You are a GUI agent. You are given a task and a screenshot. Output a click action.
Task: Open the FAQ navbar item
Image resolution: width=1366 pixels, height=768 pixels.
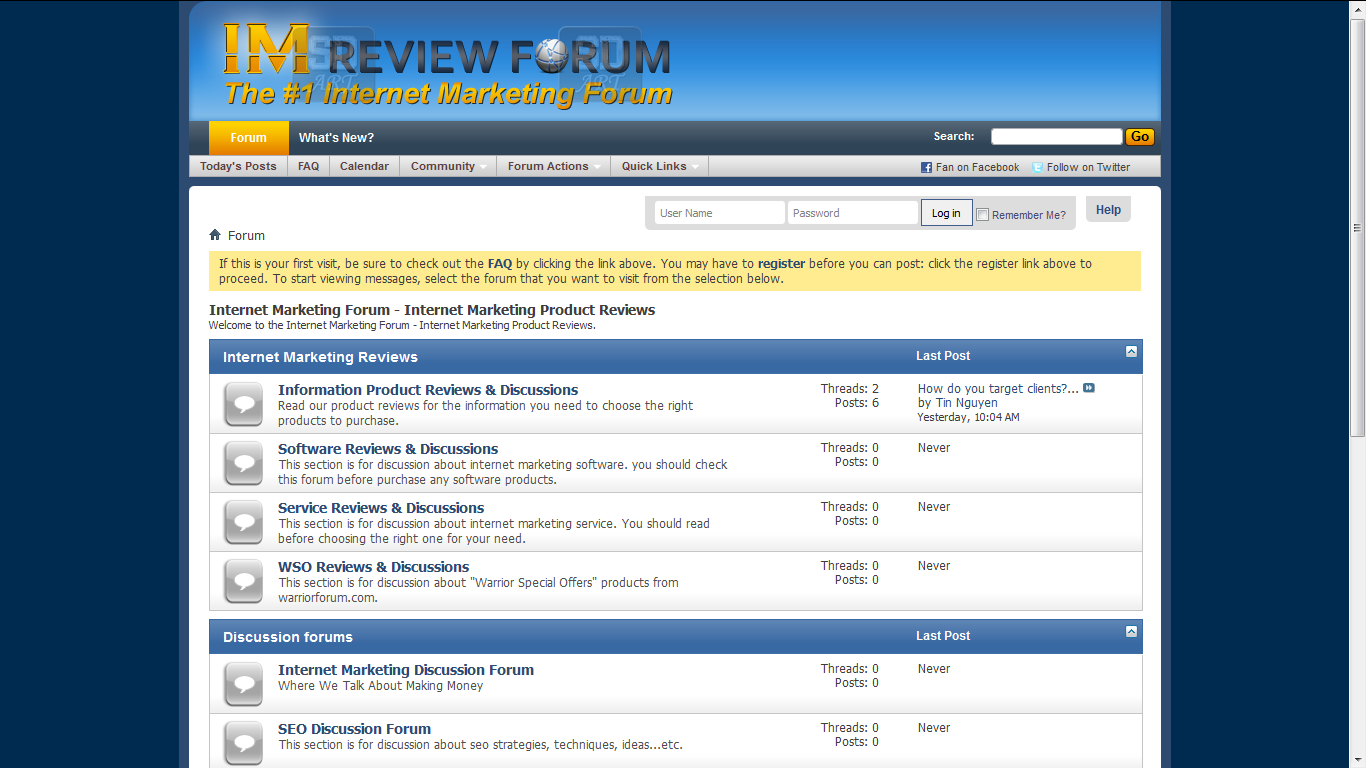[x=309, y=166]
